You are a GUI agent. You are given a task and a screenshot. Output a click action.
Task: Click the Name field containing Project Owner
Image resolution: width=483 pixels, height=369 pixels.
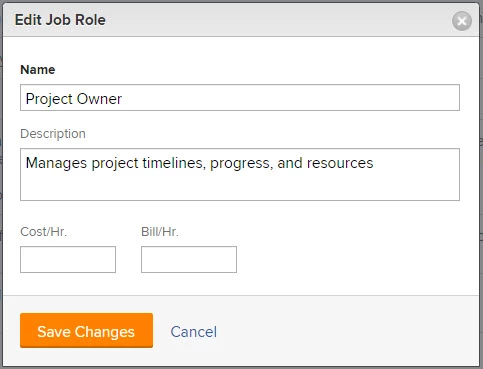click(x=240, y=98)
